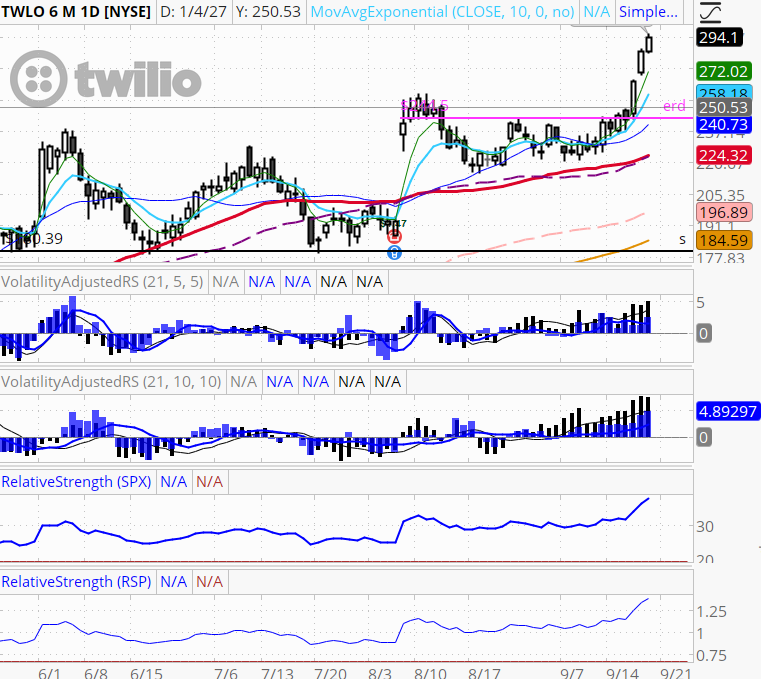Click the 205.35 price axis label
Image resolution: width=761 pixels, height=679 pixels.
(x=720, y=196)
